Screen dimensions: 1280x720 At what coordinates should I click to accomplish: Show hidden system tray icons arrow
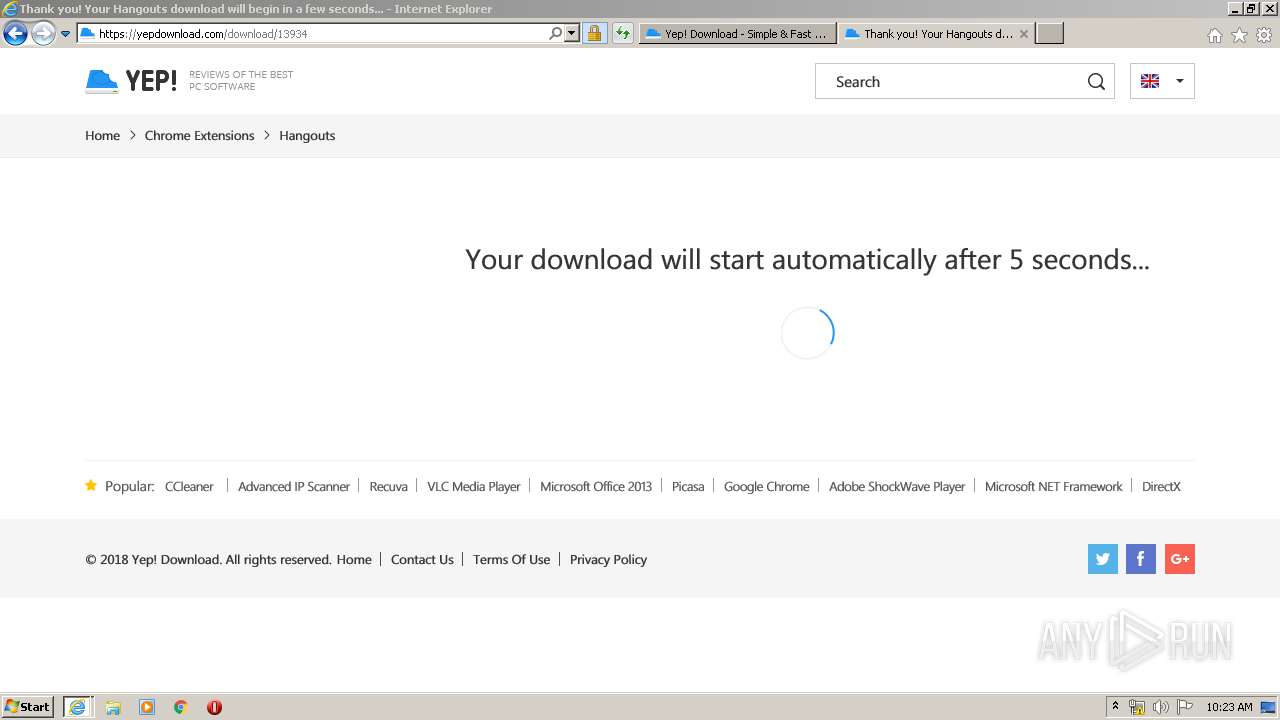(x=1116, y=707)
